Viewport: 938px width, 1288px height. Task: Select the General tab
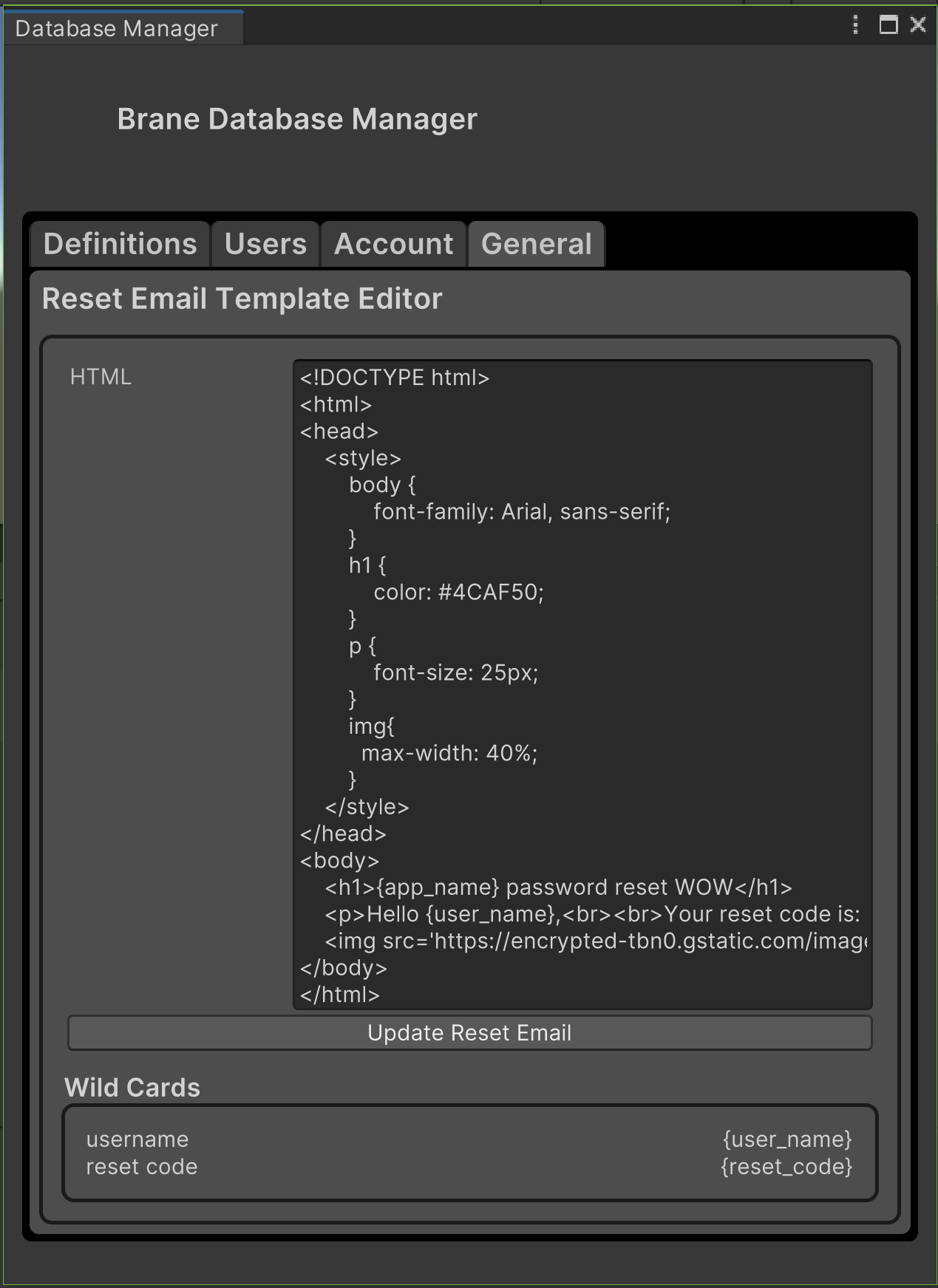537,244
